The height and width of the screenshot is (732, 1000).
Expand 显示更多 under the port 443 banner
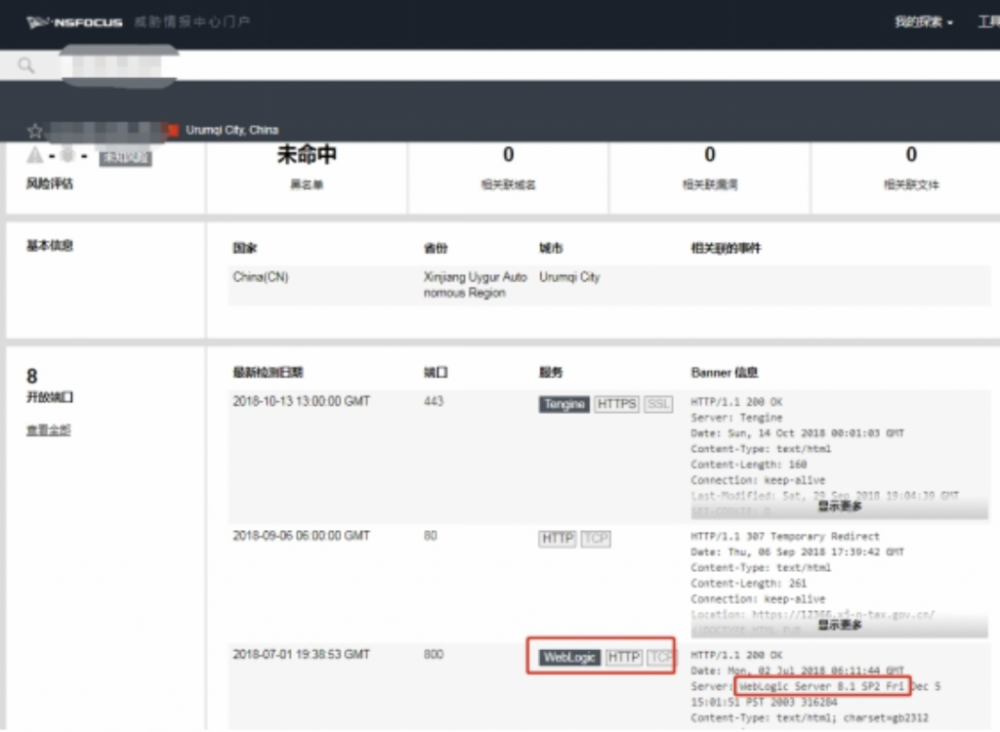[x=838, y=507]
